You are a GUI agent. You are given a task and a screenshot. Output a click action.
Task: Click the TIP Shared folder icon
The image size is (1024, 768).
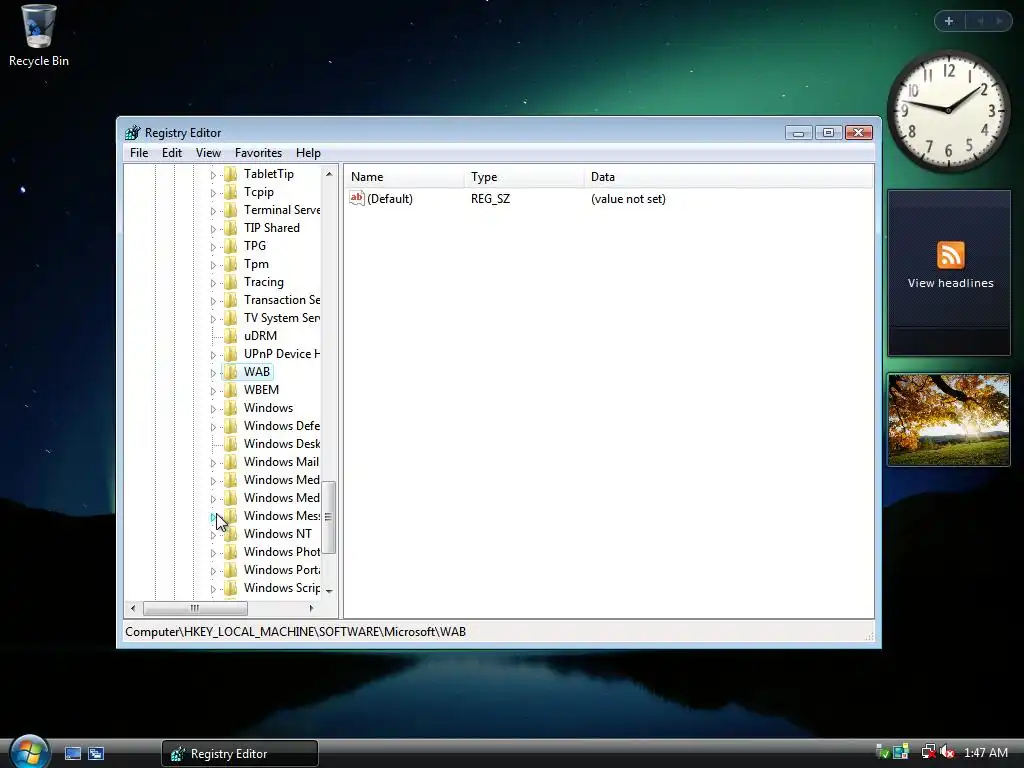(x=231, y=228)
